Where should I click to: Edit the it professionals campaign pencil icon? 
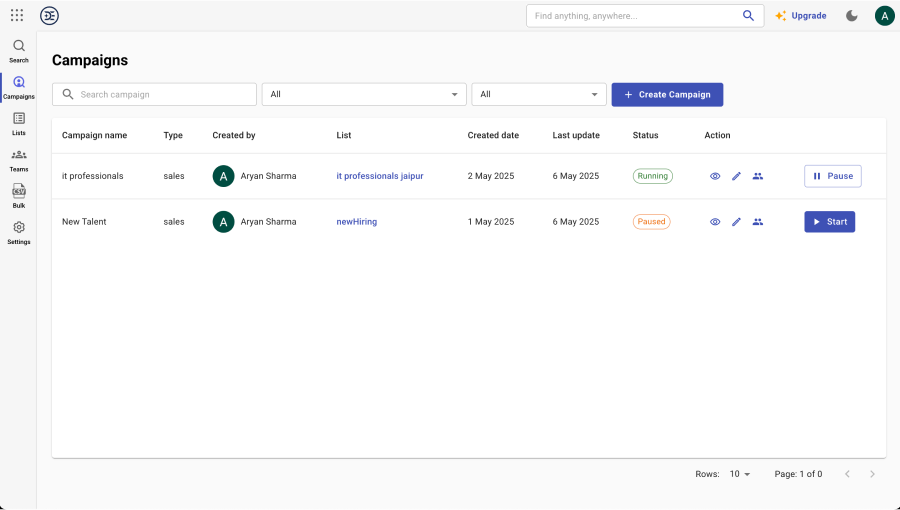(x=736, y=176)
